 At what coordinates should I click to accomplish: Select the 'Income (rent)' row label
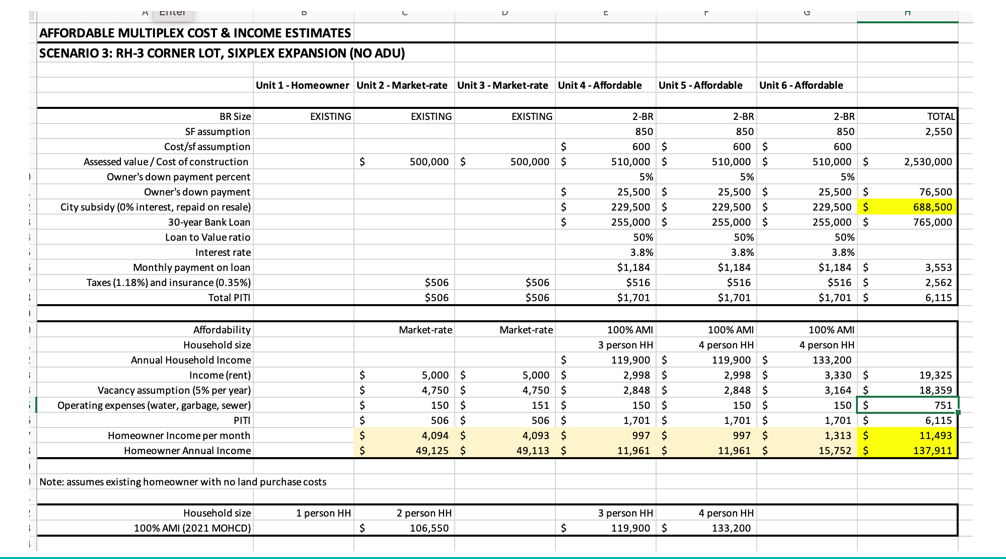(220, 375)
